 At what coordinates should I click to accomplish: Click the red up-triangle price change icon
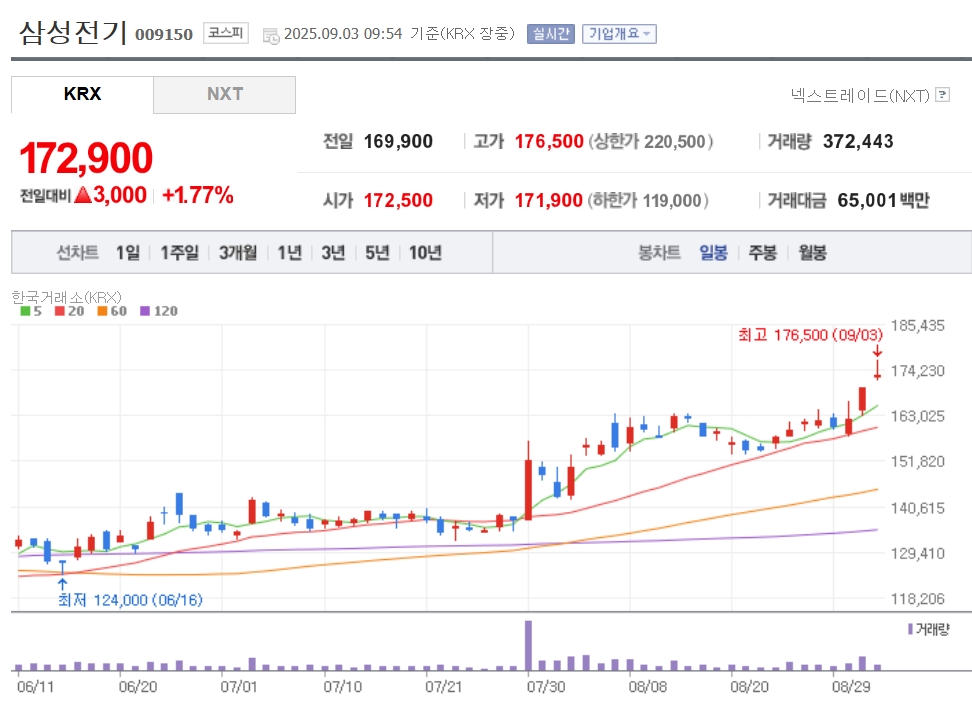(x=82, y=195)
